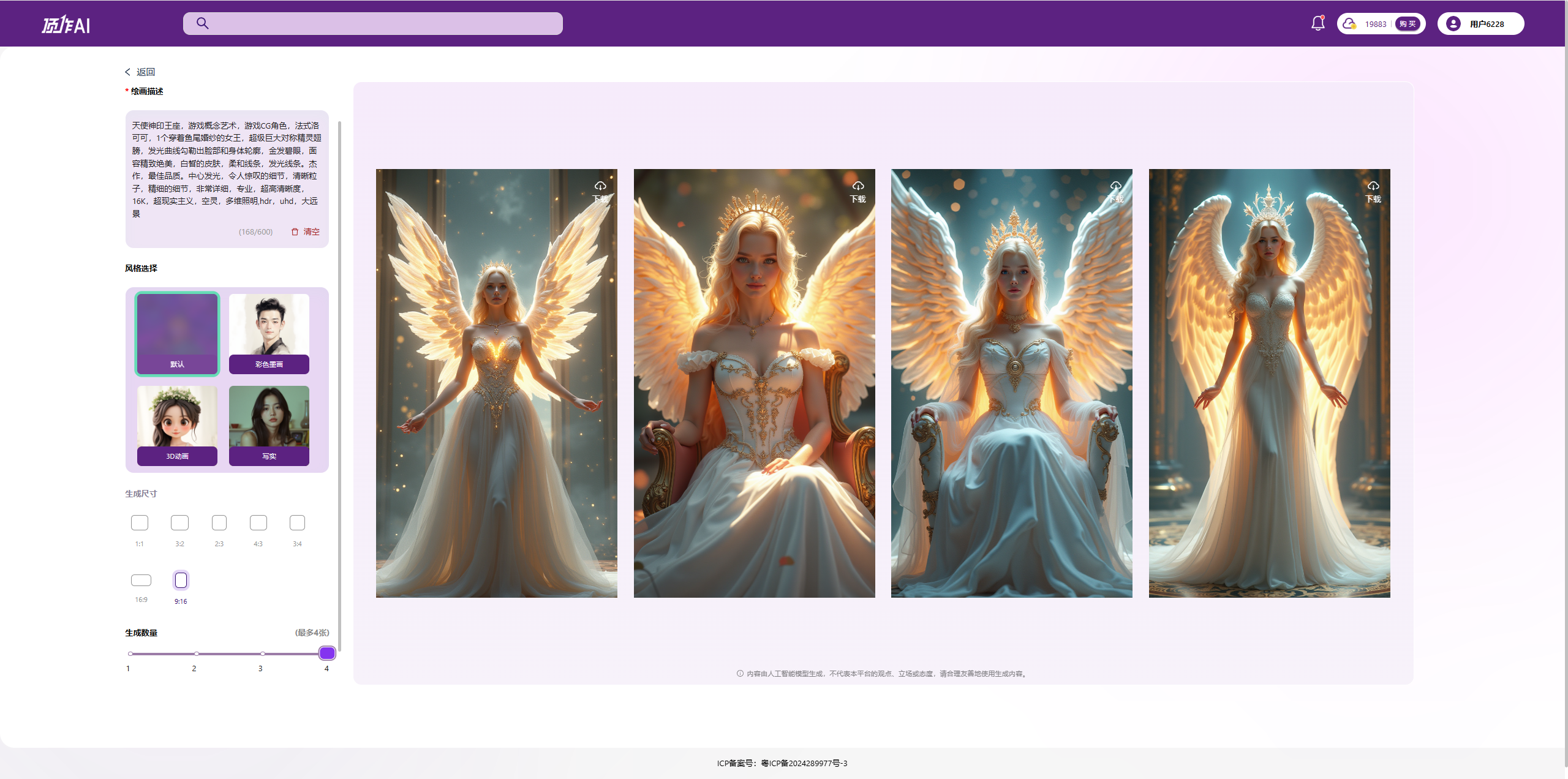Set generation count slider to 2
This screenshot has height=779, width=1568.
196,653
